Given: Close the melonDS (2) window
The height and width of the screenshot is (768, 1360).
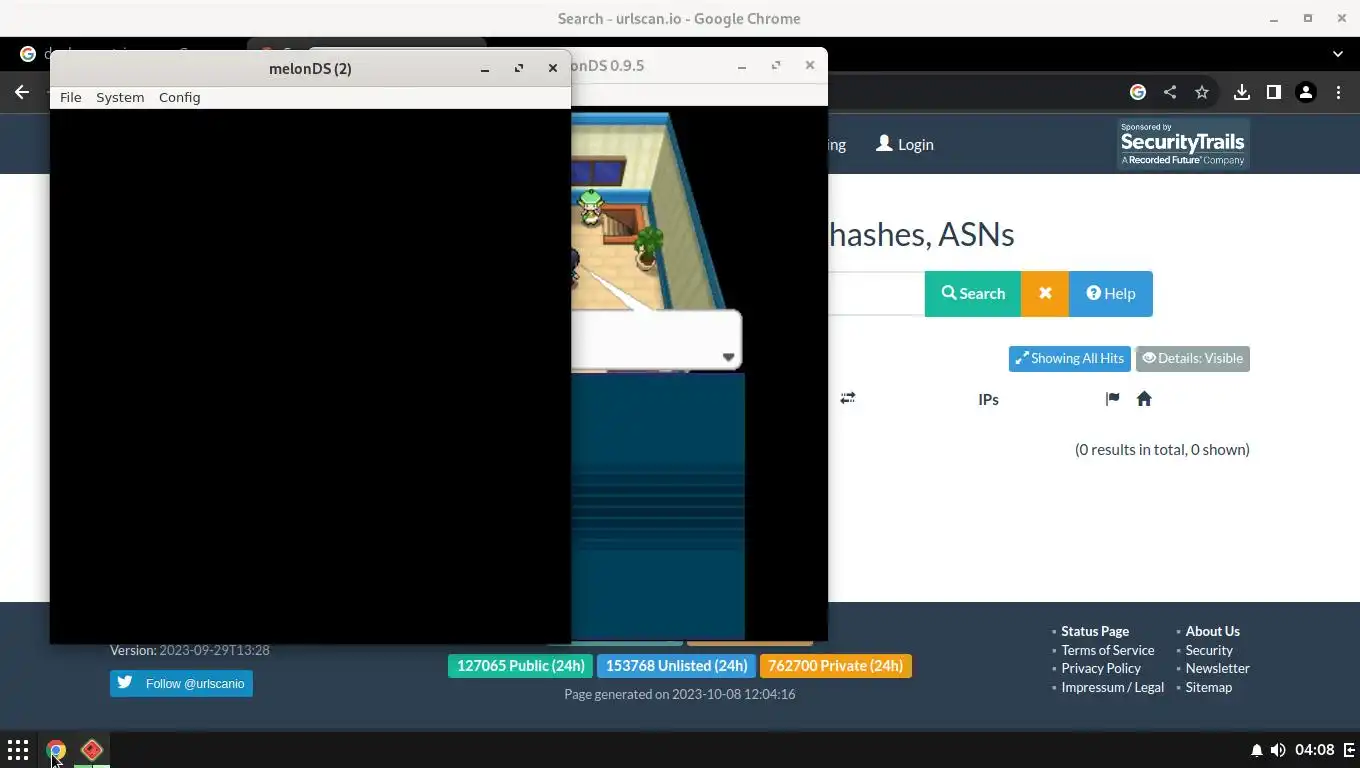Looking at the screenshot, I should click(x=553, y=68).
